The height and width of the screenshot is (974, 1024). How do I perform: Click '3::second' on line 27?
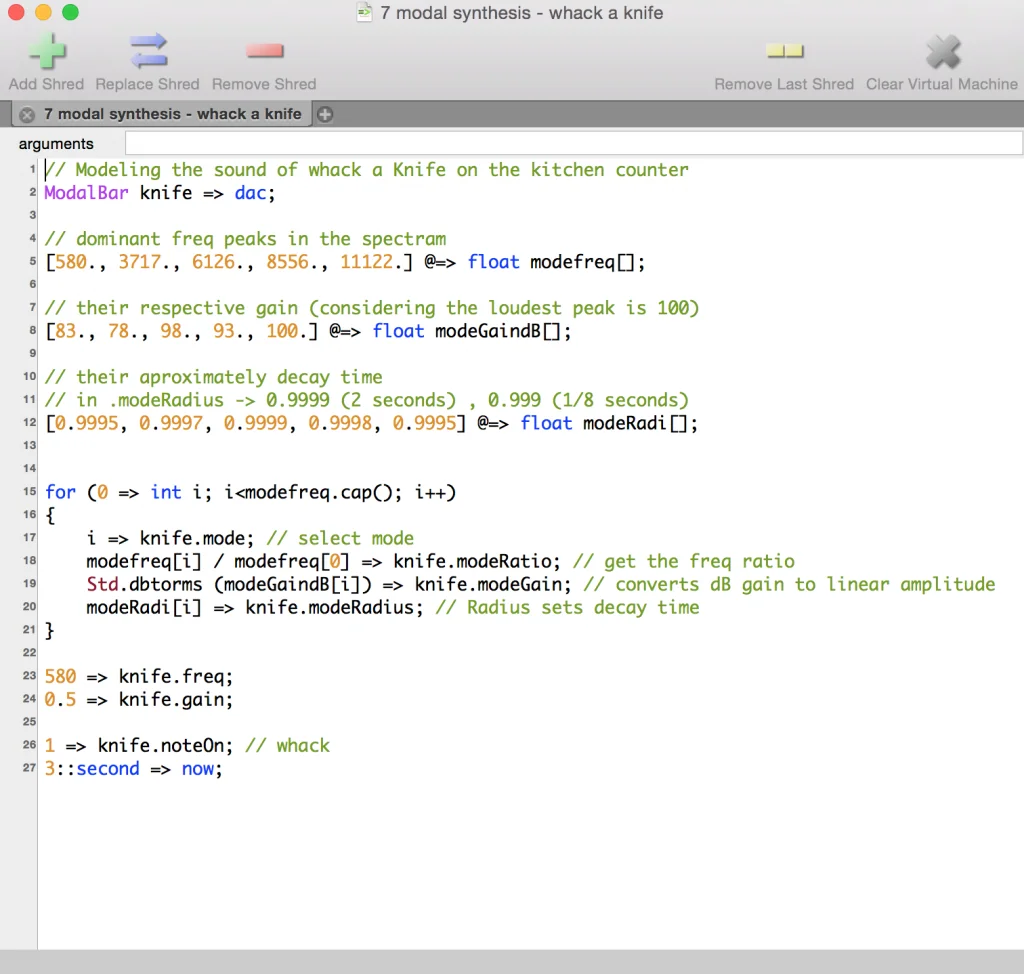pyautogui.click(x=91, y=769)
